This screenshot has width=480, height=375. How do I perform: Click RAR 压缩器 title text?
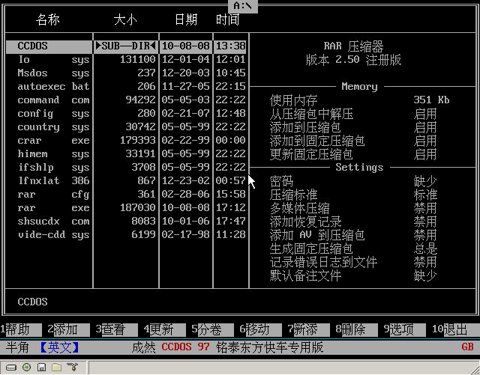(354, 46)
